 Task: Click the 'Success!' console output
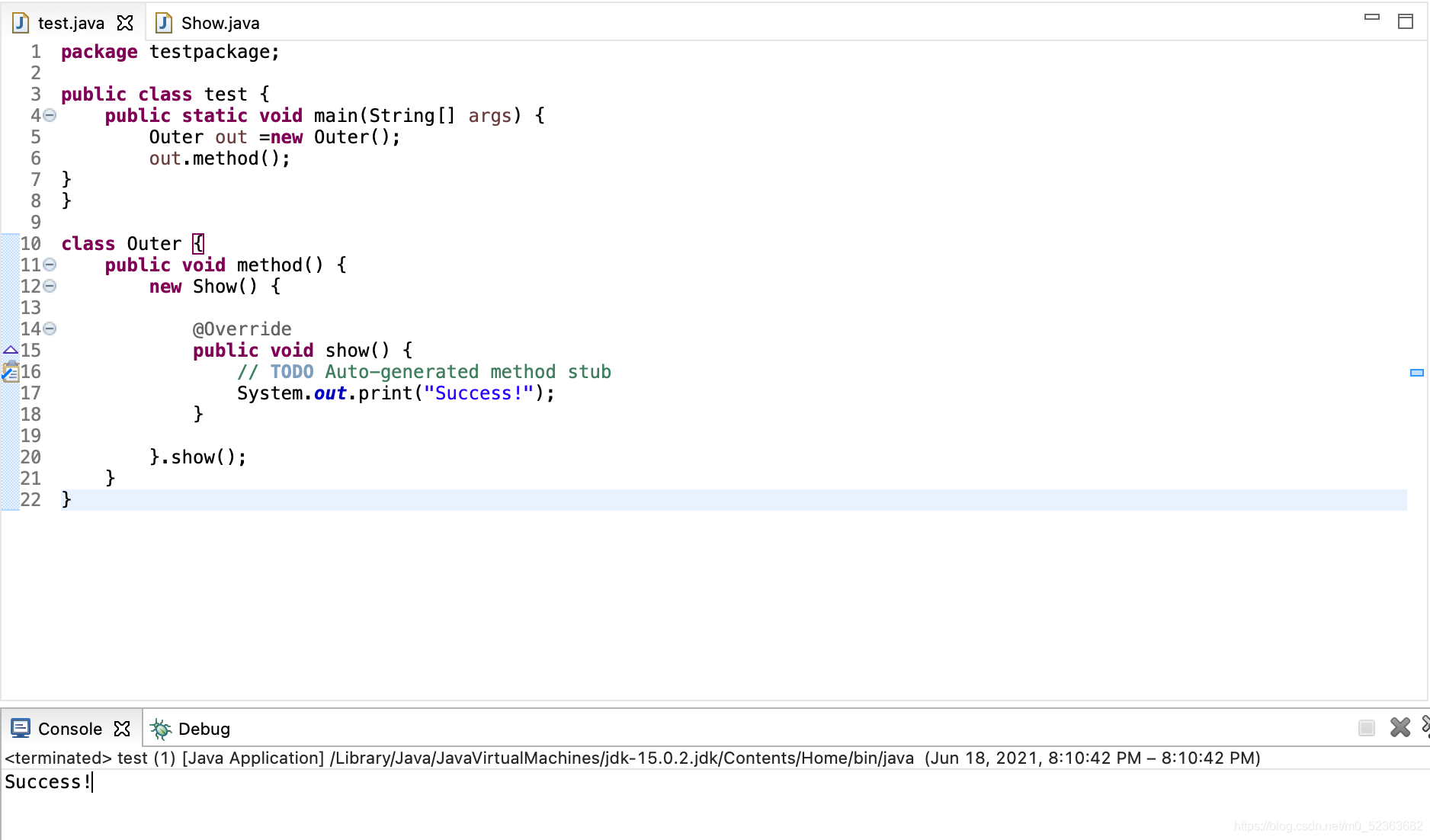click(x=47, y=782)
